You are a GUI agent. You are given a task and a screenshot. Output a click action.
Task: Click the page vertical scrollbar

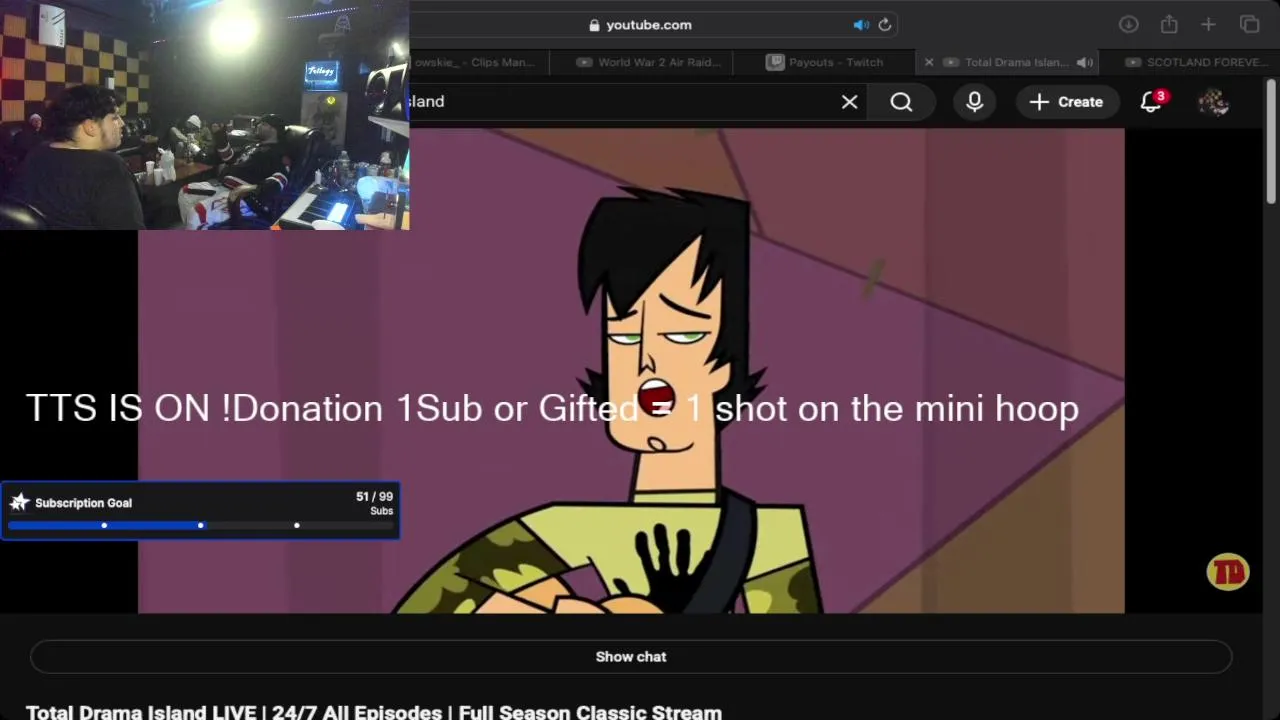coord(1271,140)
